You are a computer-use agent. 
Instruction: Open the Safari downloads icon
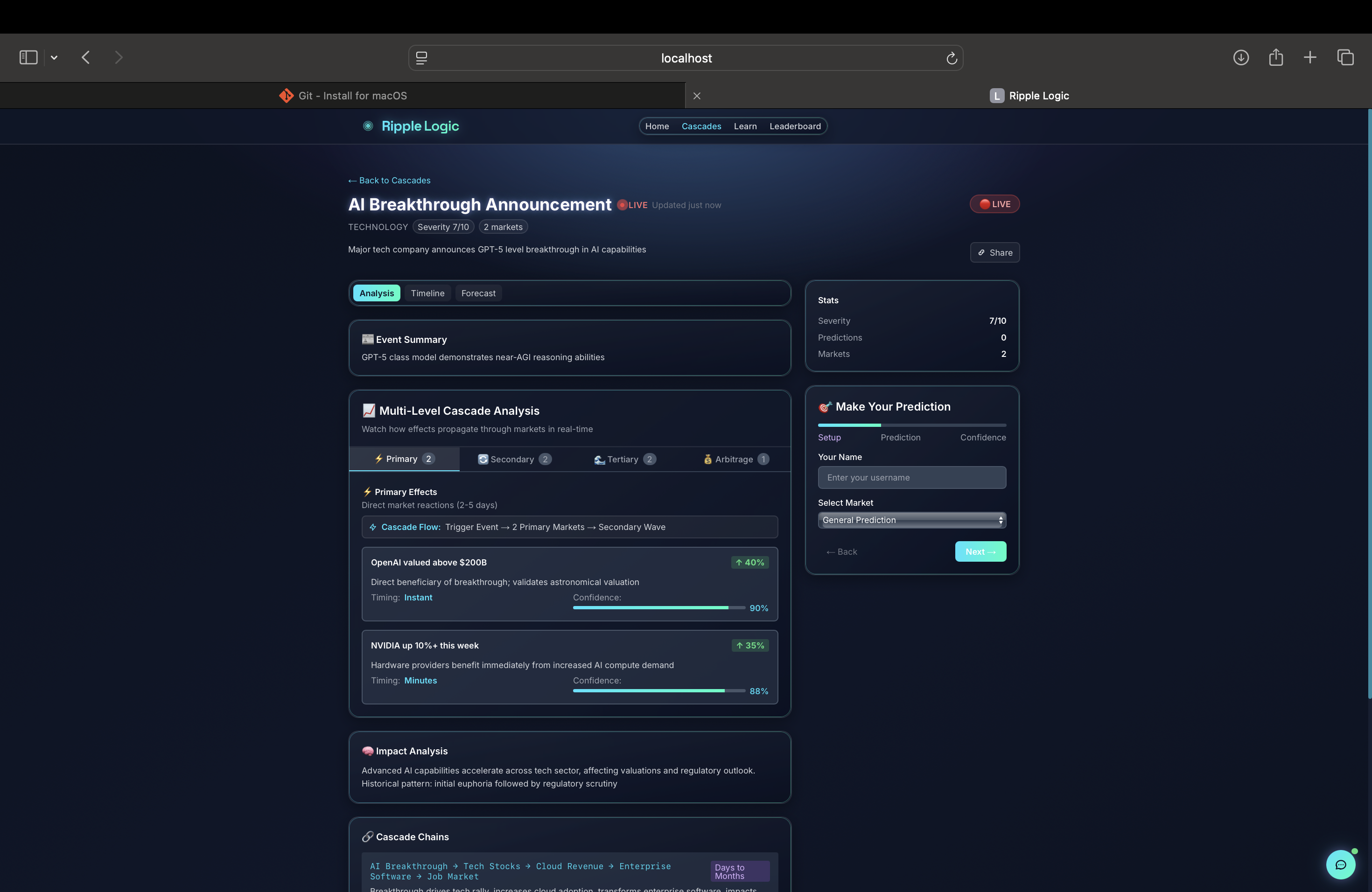point(1240,58)
